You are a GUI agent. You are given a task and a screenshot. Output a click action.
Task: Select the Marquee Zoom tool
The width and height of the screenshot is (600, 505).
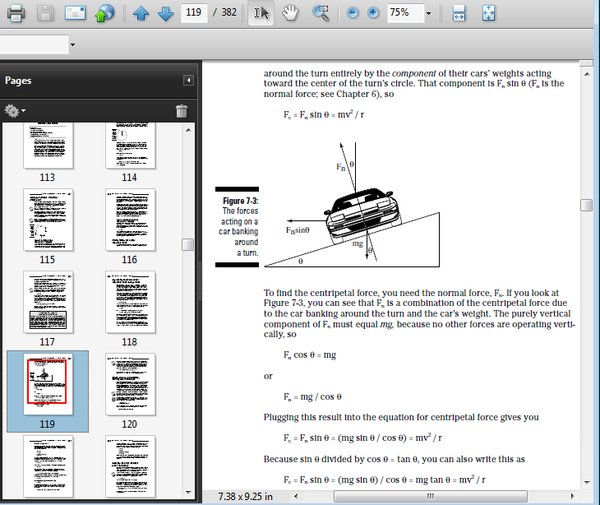pyautogui.click(x=320, y=14)
